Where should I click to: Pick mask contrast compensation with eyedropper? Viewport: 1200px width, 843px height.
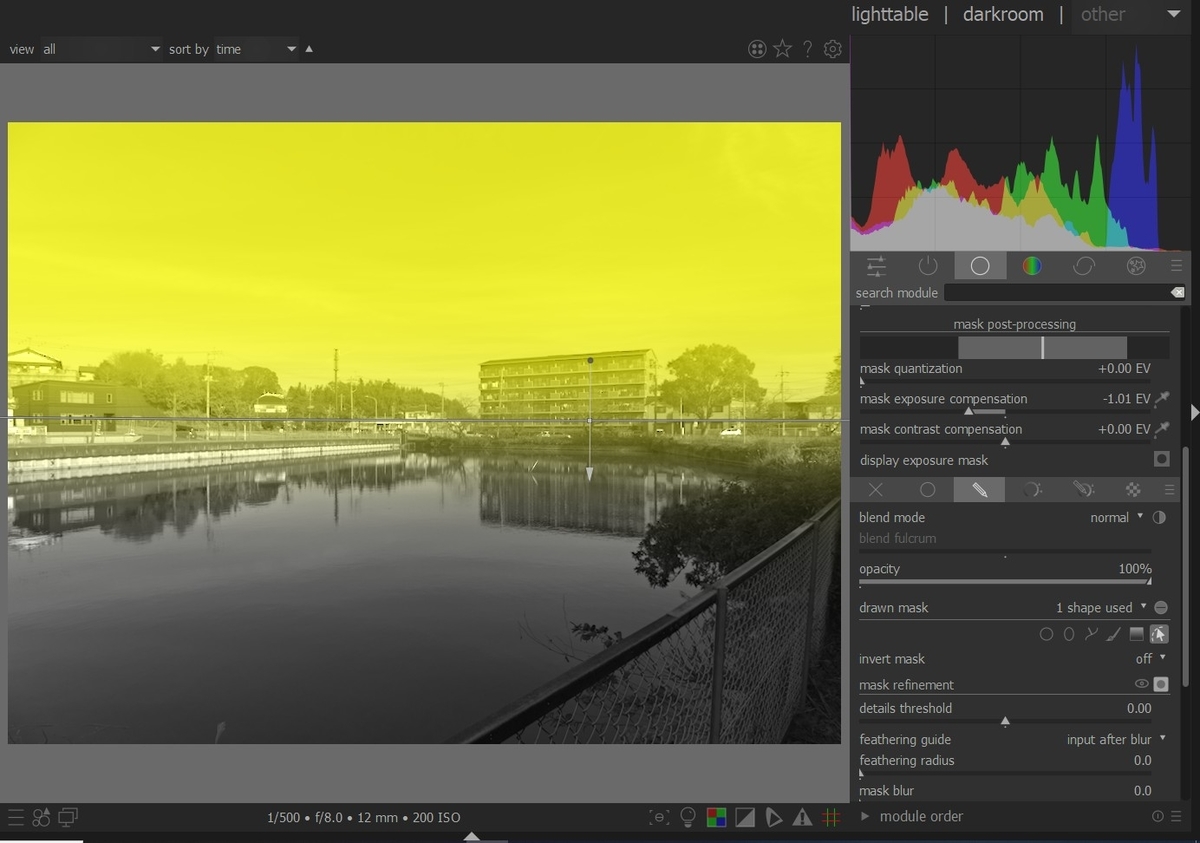tap(1162, 429)
